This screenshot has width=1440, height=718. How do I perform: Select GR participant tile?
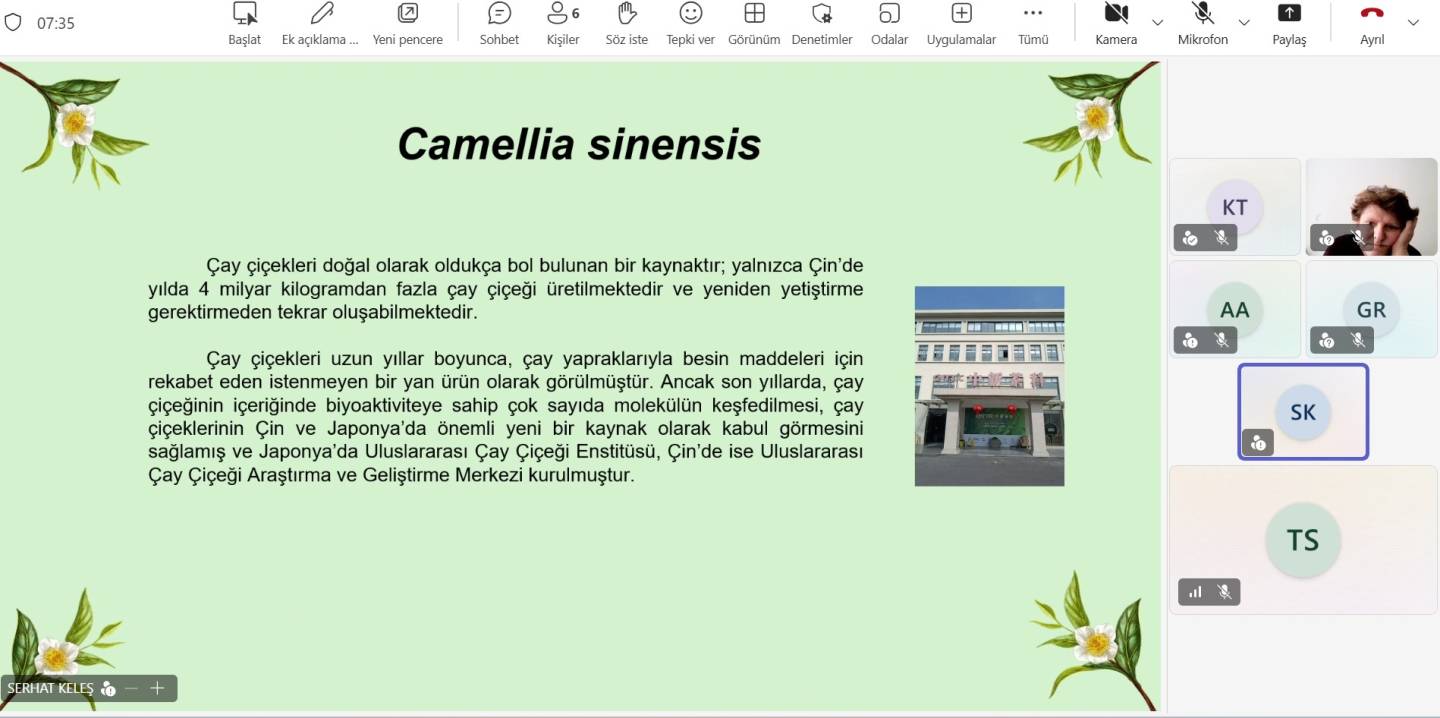pos(1372,309)
